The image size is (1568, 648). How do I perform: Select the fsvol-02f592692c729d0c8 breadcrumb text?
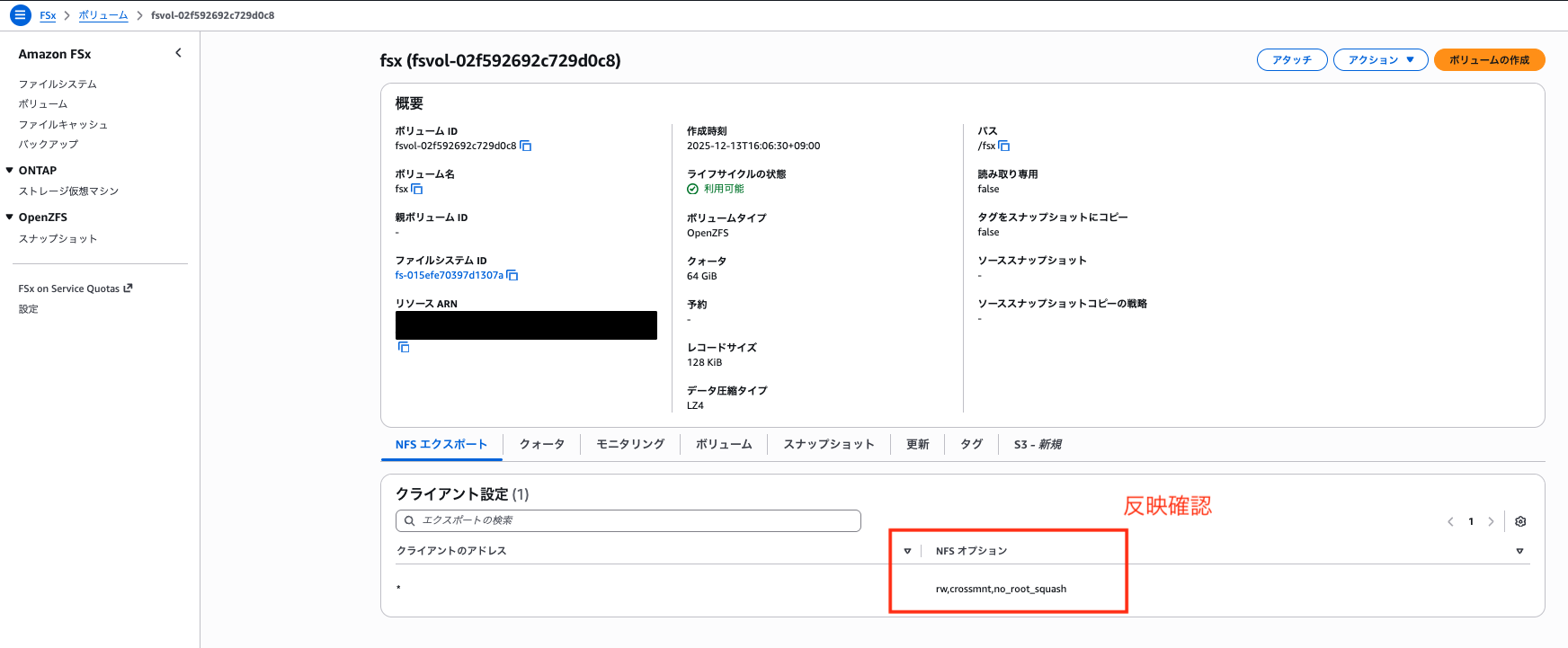click(212, 15)
